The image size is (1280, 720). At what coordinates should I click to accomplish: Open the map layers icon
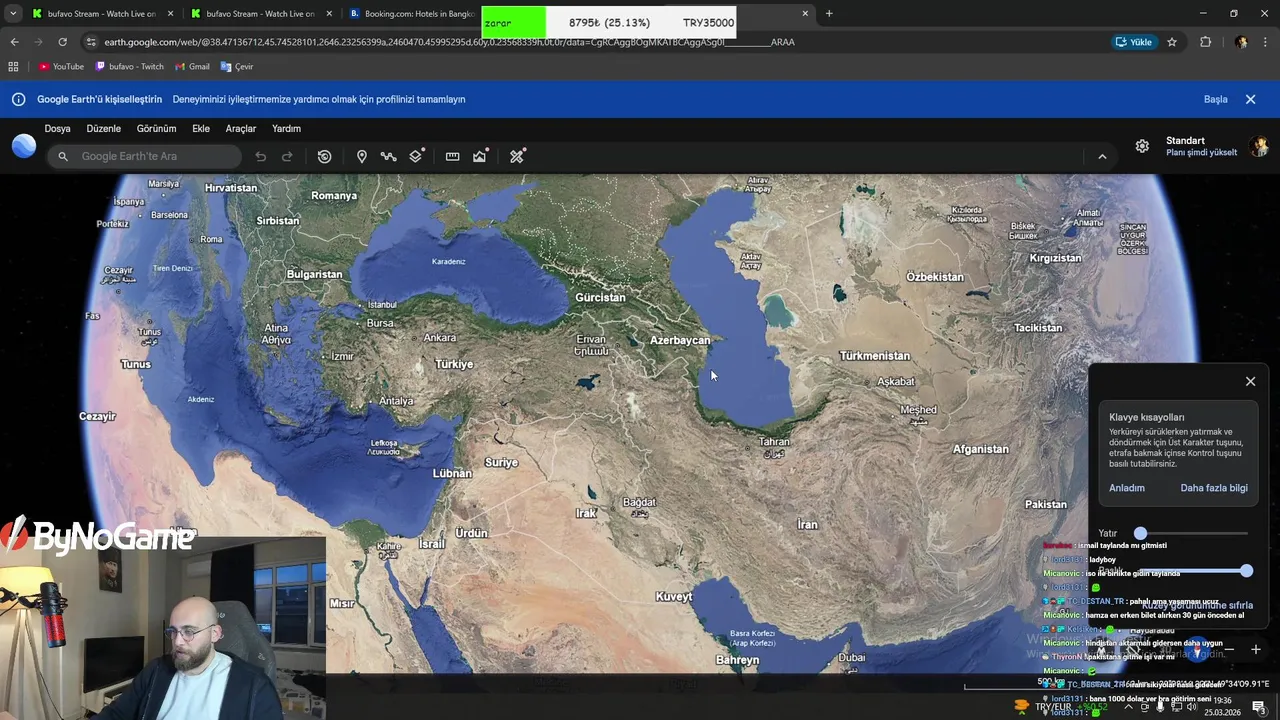[416, 156]
